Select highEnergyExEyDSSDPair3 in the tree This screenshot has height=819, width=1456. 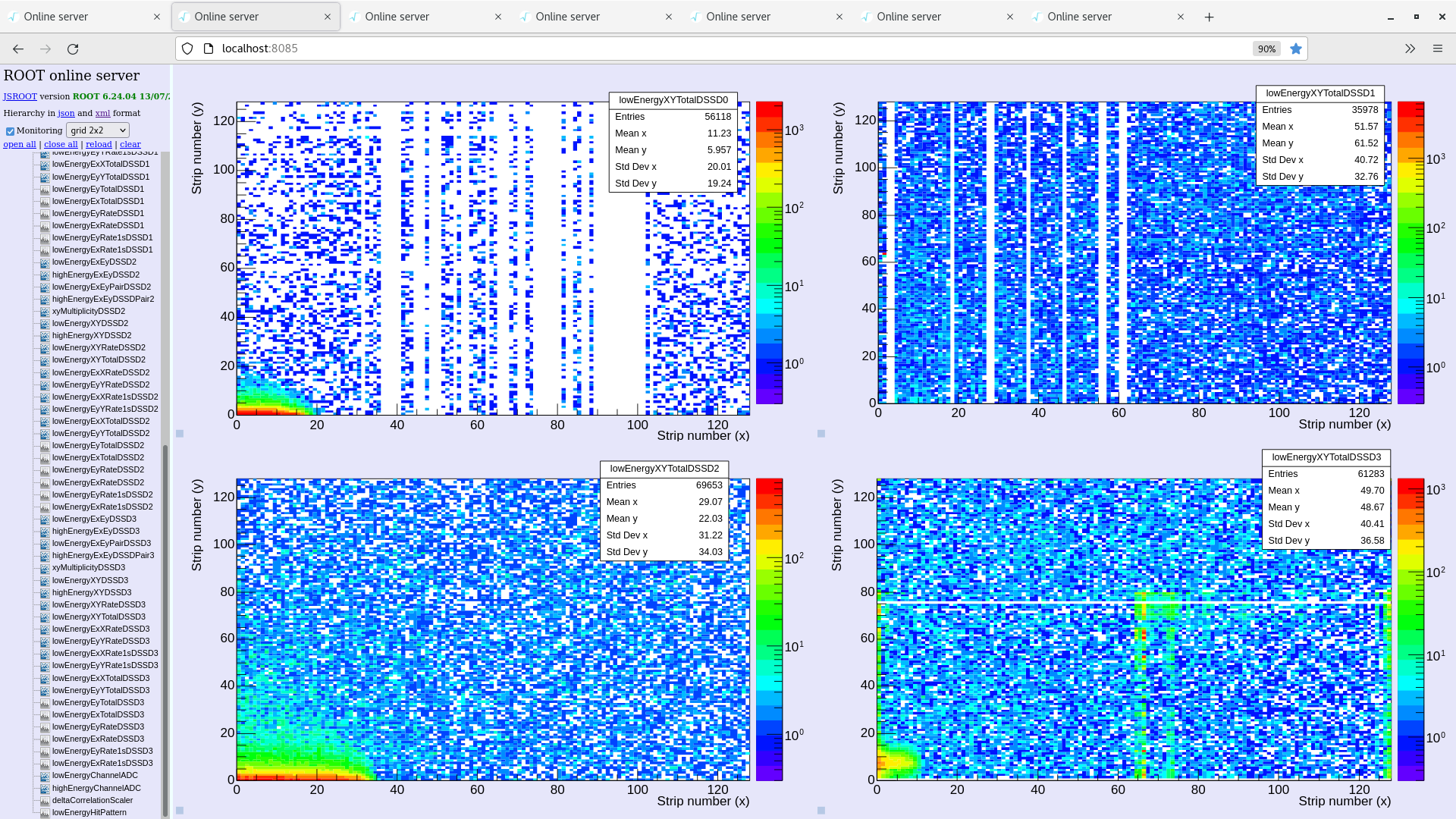coord(103,555)
